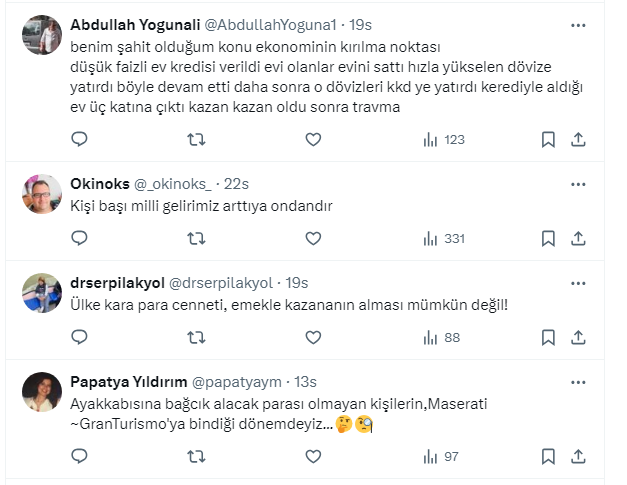Viewport: 627px width, 485px height.
Task: Open more options for Abdullah Yogunali's tweet
Action: (x=577, y=23)
